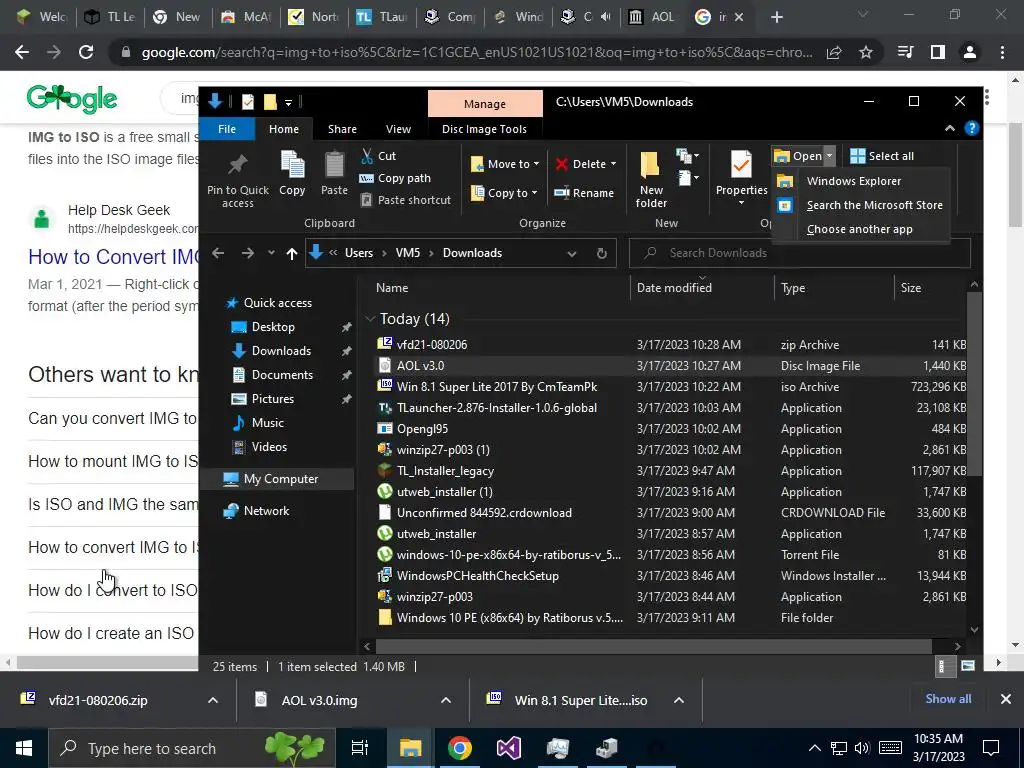Select WindowsPCHealthCheckSetup file

(x=477, y=575)
